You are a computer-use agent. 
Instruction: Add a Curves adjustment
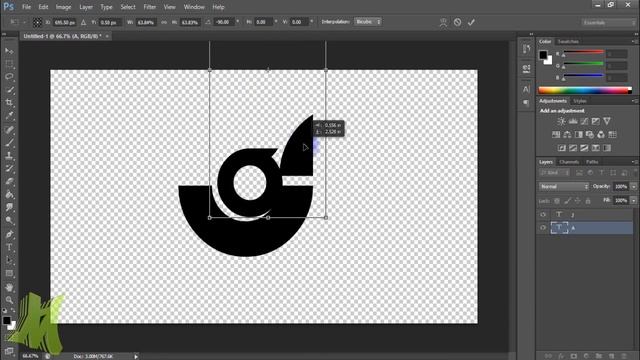(x=584, y=121)
